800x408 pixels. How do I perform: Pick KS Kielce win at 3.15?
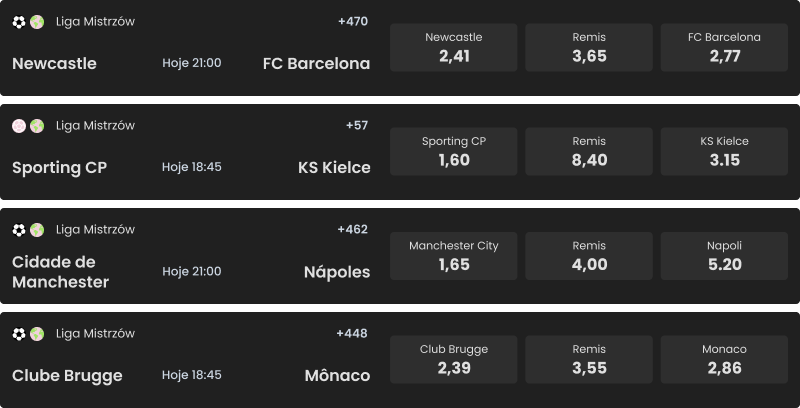click(724, 152)
